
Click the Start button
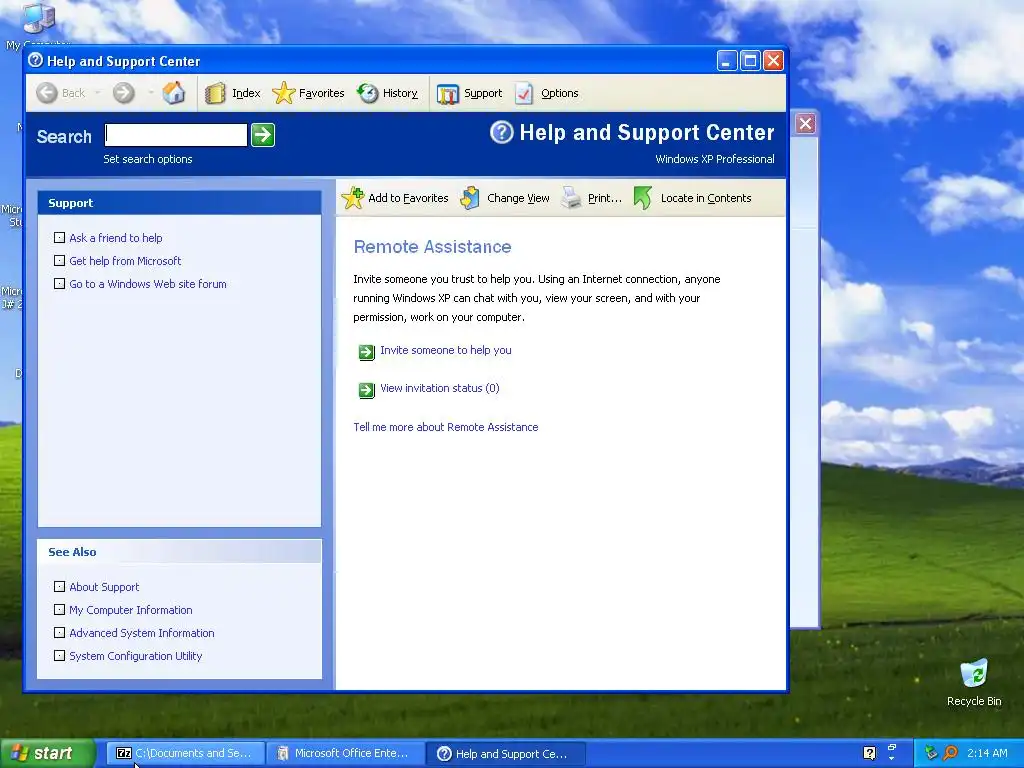(x=46, y=753)
